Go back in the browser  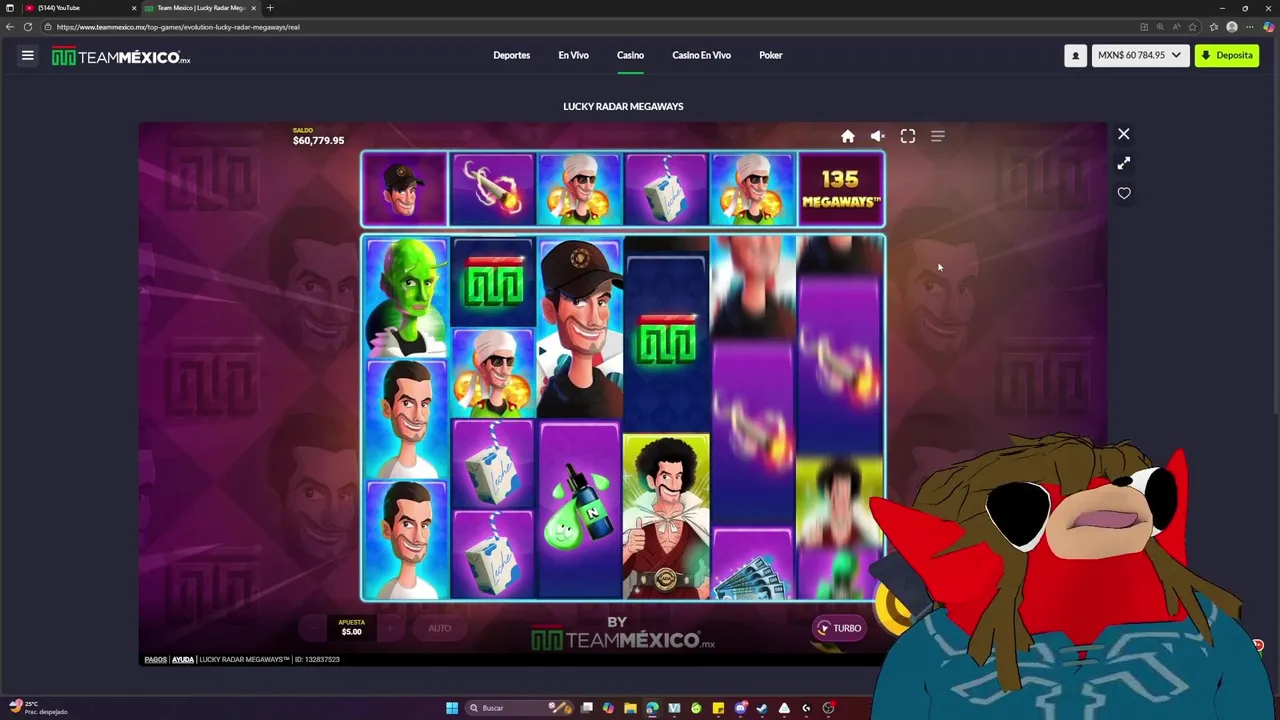point(10,27)
